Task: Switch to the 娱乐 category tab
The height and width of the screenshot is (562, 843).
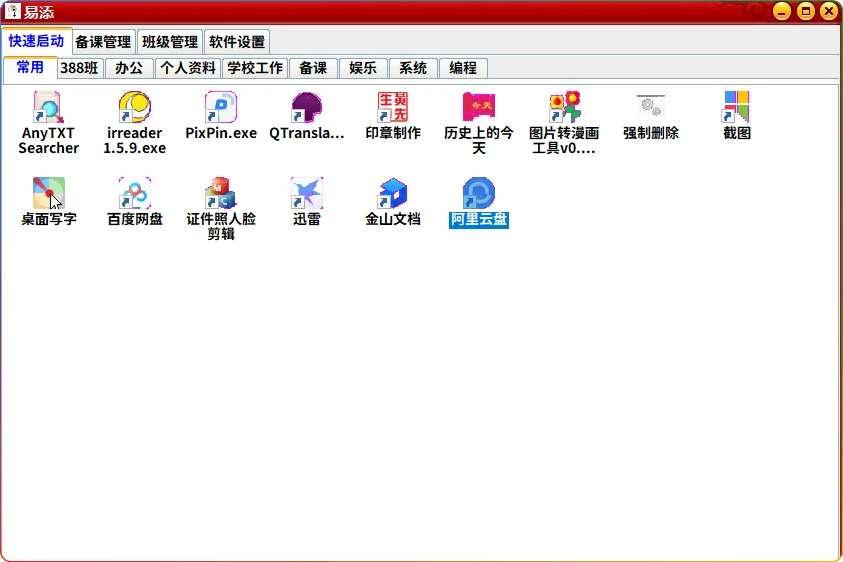Action: click(363, 68)
